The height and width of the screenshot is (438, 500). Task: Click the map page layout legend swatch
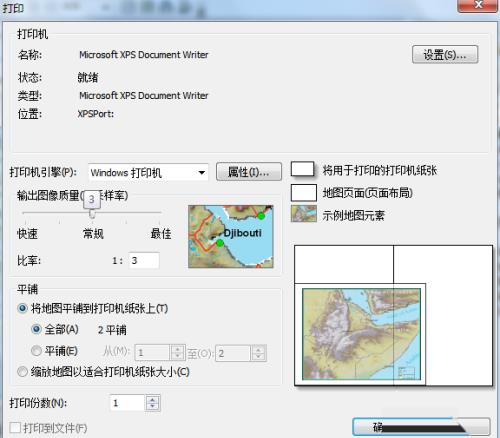[x=304, y=193]
